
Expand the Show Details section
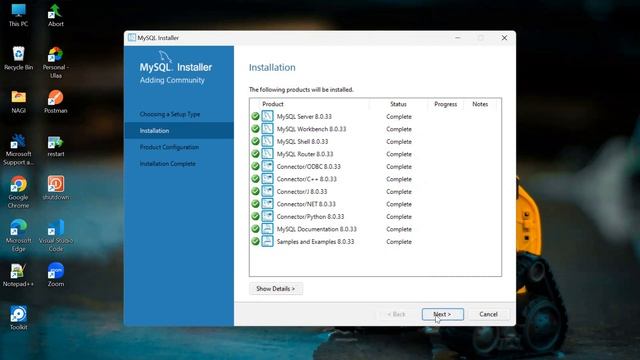pos(276,289)
